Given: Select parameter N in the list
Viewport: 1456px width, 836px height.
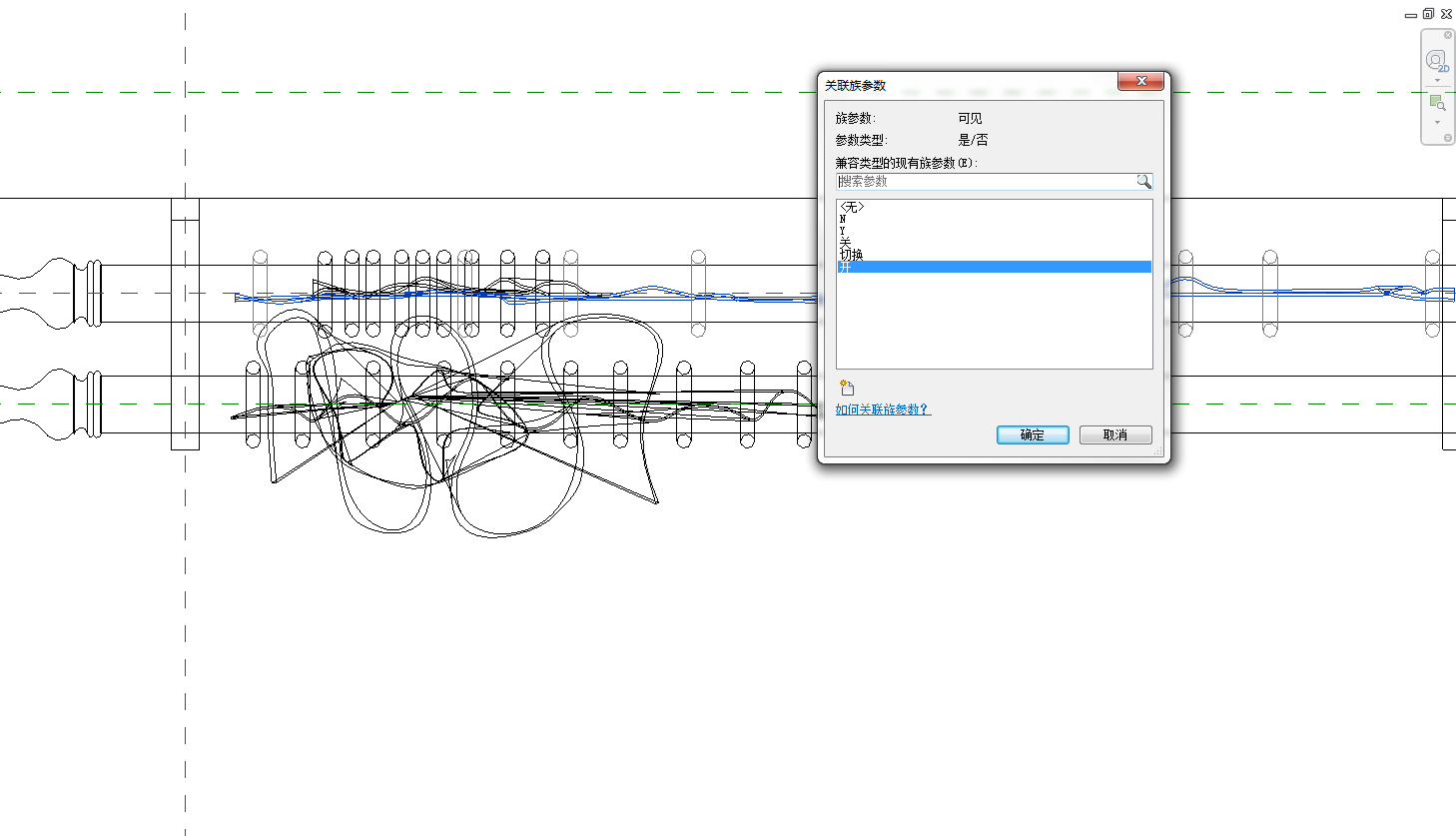Looking at the screenshot, I should coord(994,219).
